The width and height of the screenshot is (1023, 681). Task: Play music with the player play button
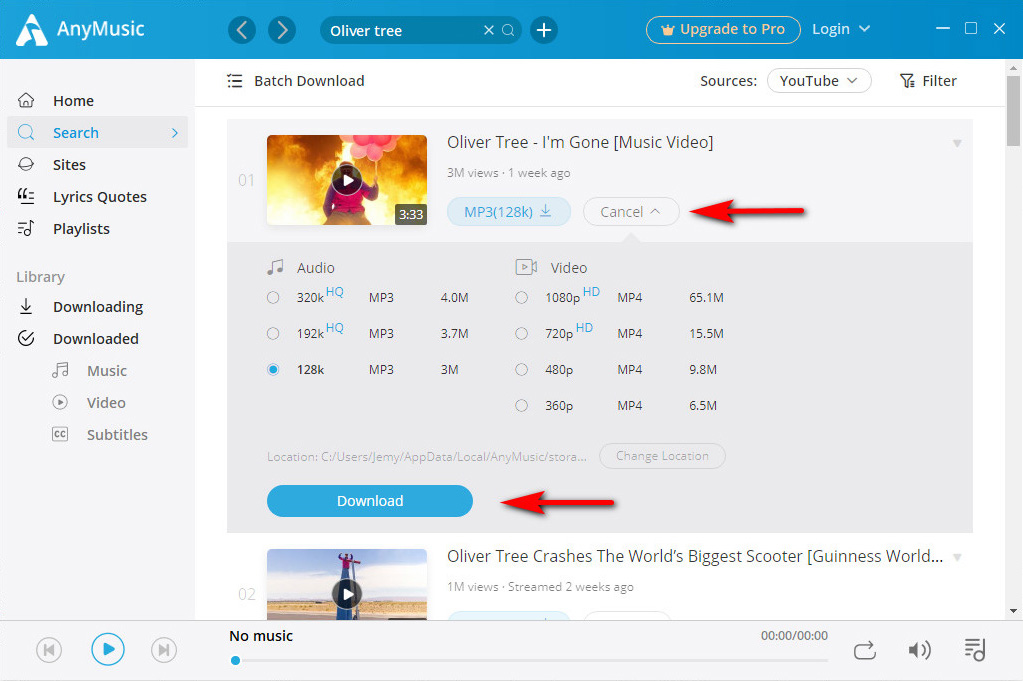108,650
